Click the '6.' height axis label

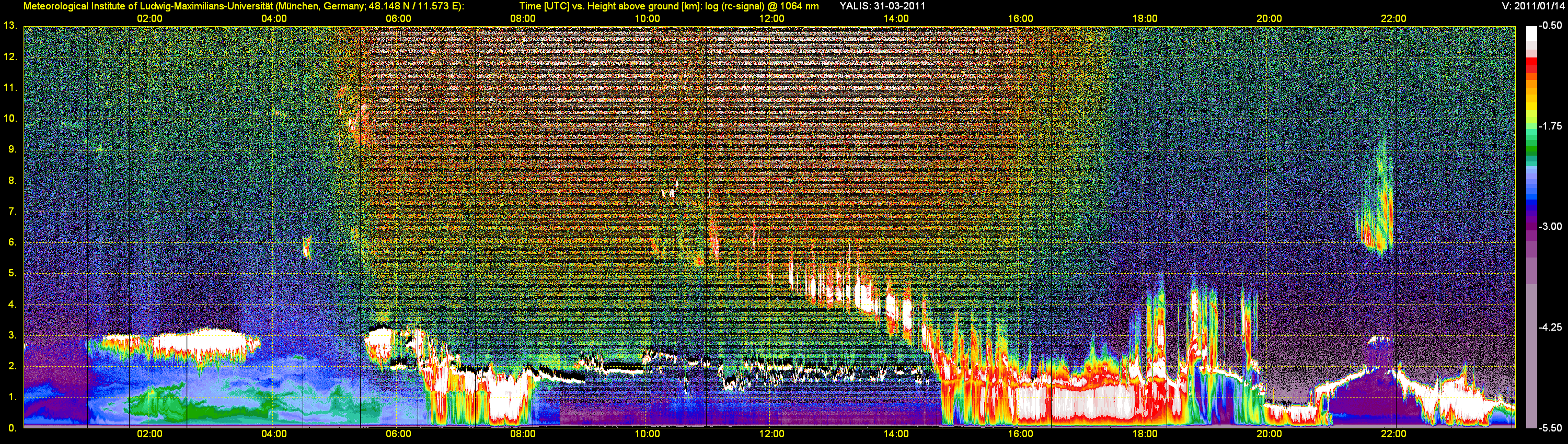[x=12, y=242]
